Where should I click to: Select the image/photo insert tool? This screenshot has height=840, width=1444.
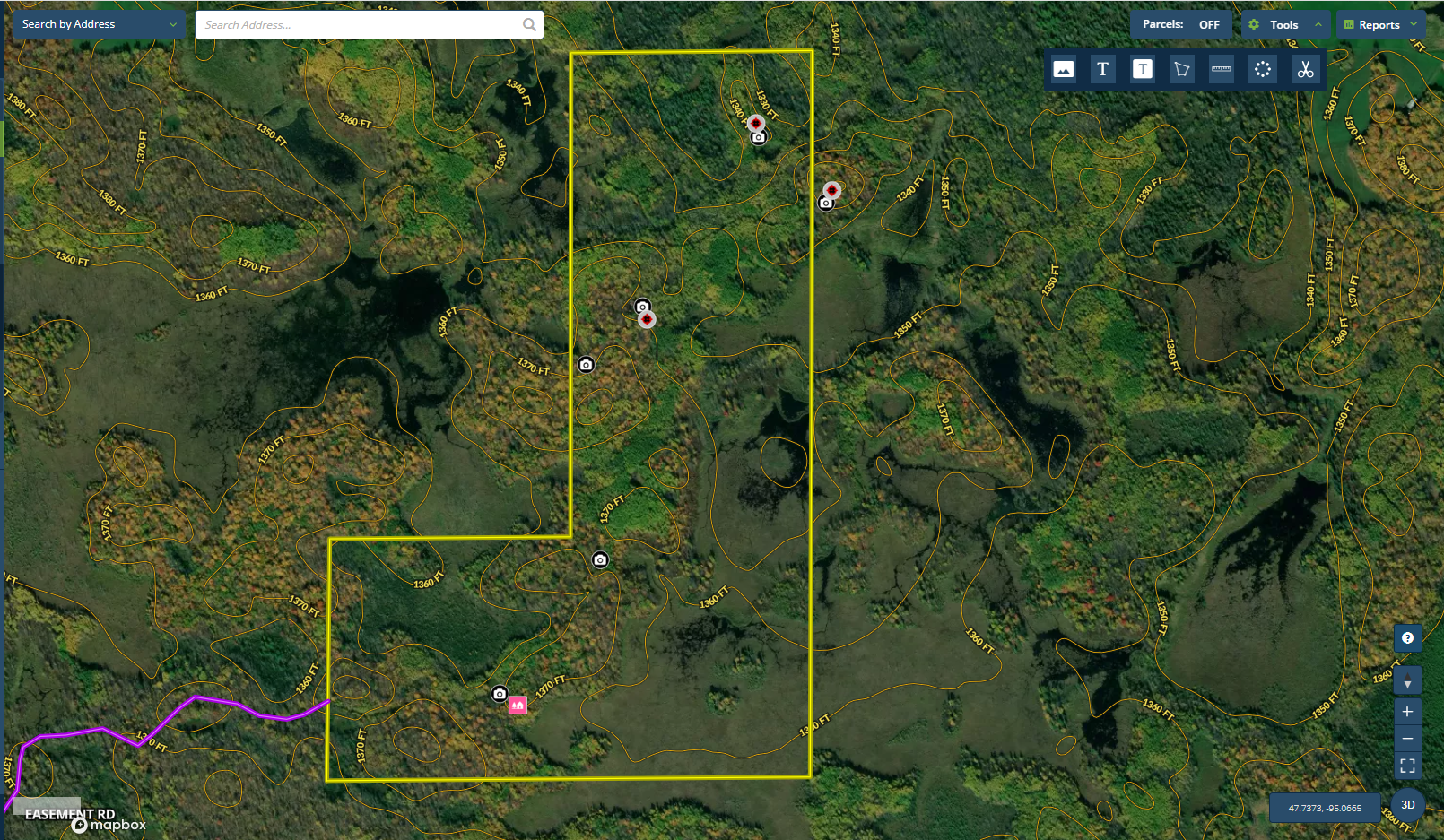click(x=1064, y=69)
